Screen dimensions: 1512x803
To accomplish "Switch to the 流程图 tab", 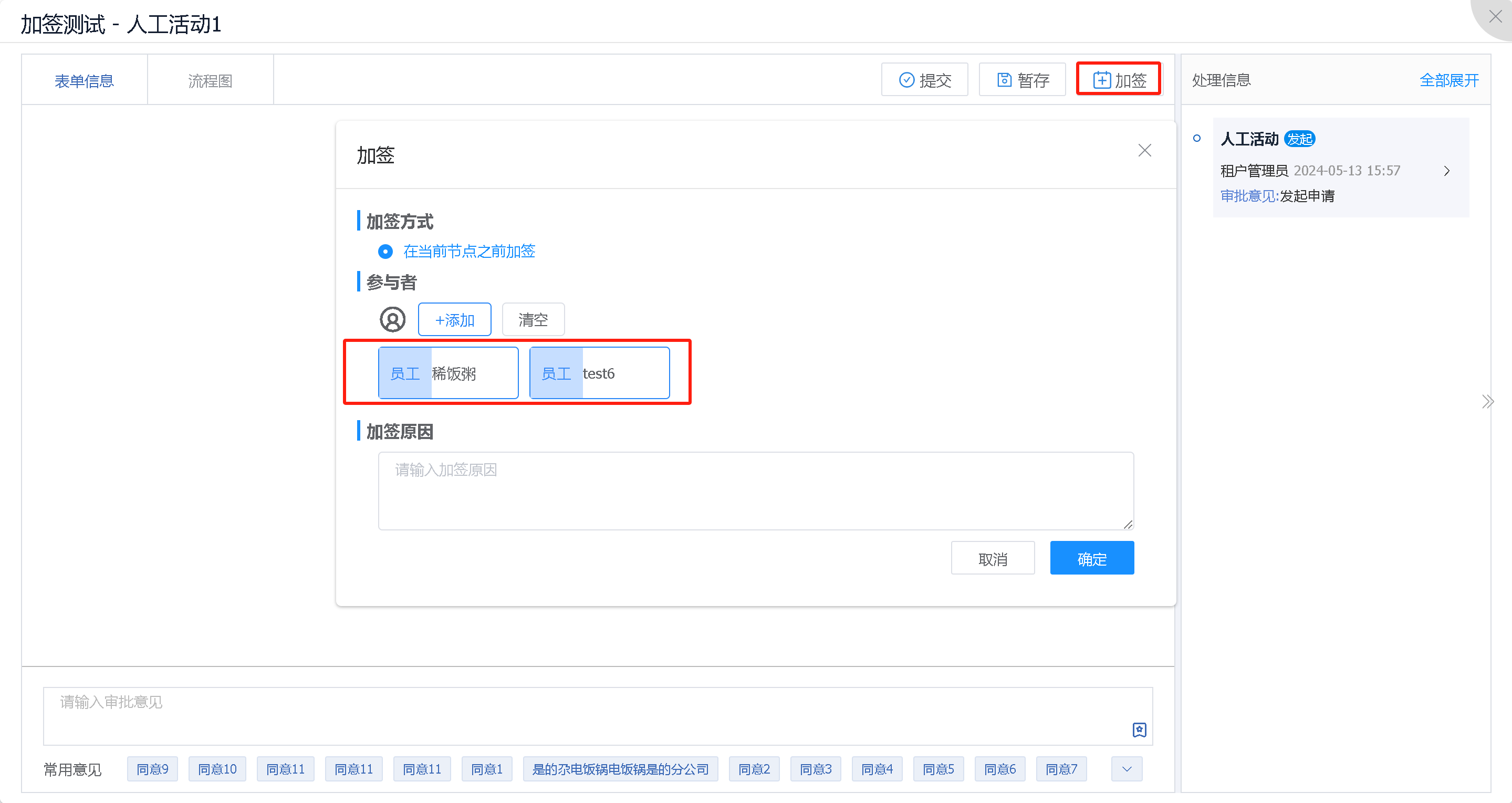I will click(x=210, y=80).
